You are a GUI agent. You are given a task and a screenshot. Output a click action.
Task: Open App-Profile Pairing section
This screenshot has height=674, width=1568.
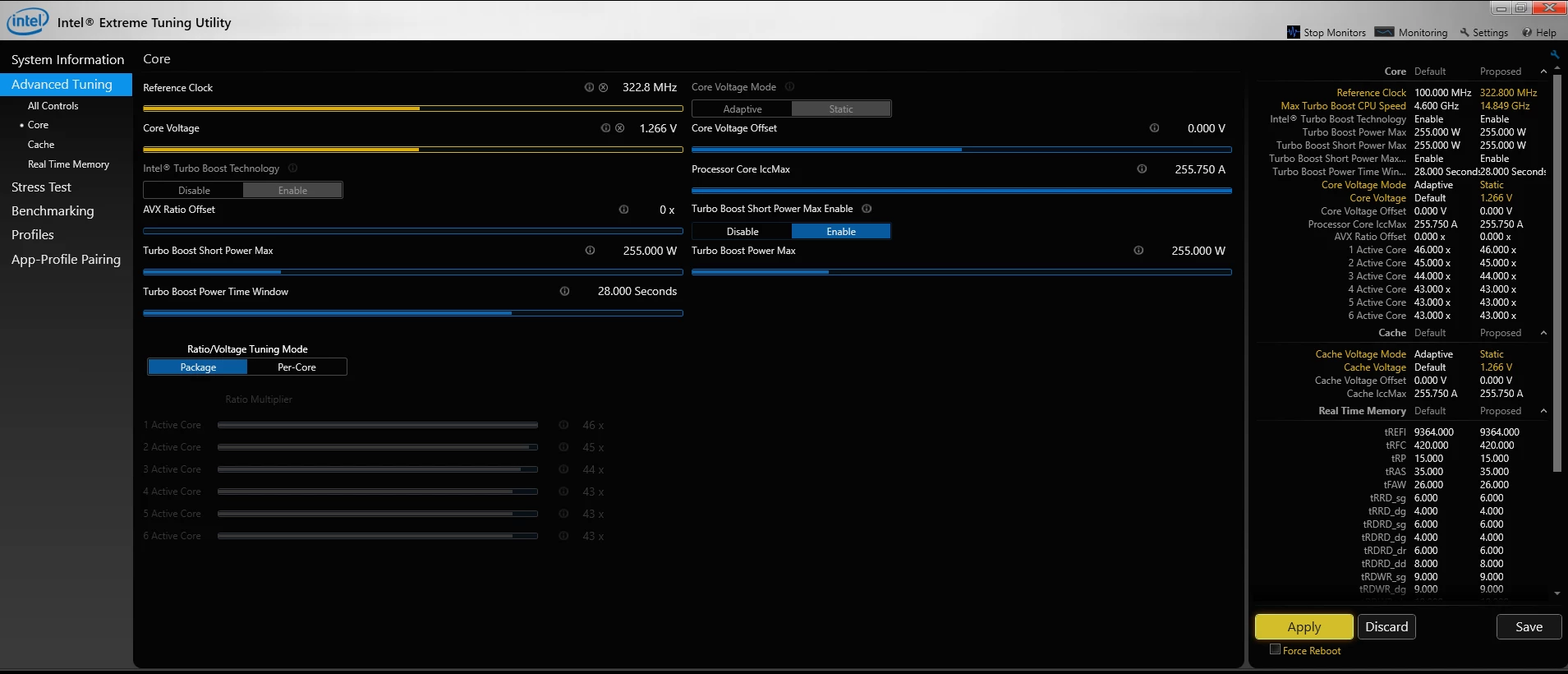tap(66, 260)
